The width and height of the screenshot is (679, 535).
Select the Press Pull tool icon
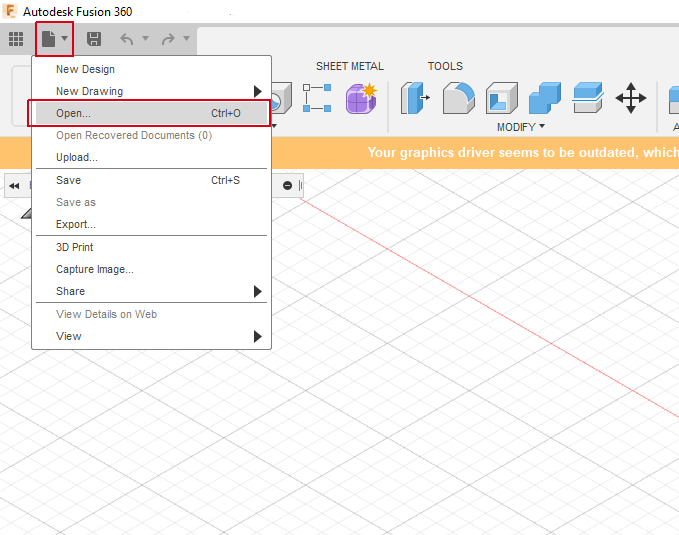(x=415, y=98)
